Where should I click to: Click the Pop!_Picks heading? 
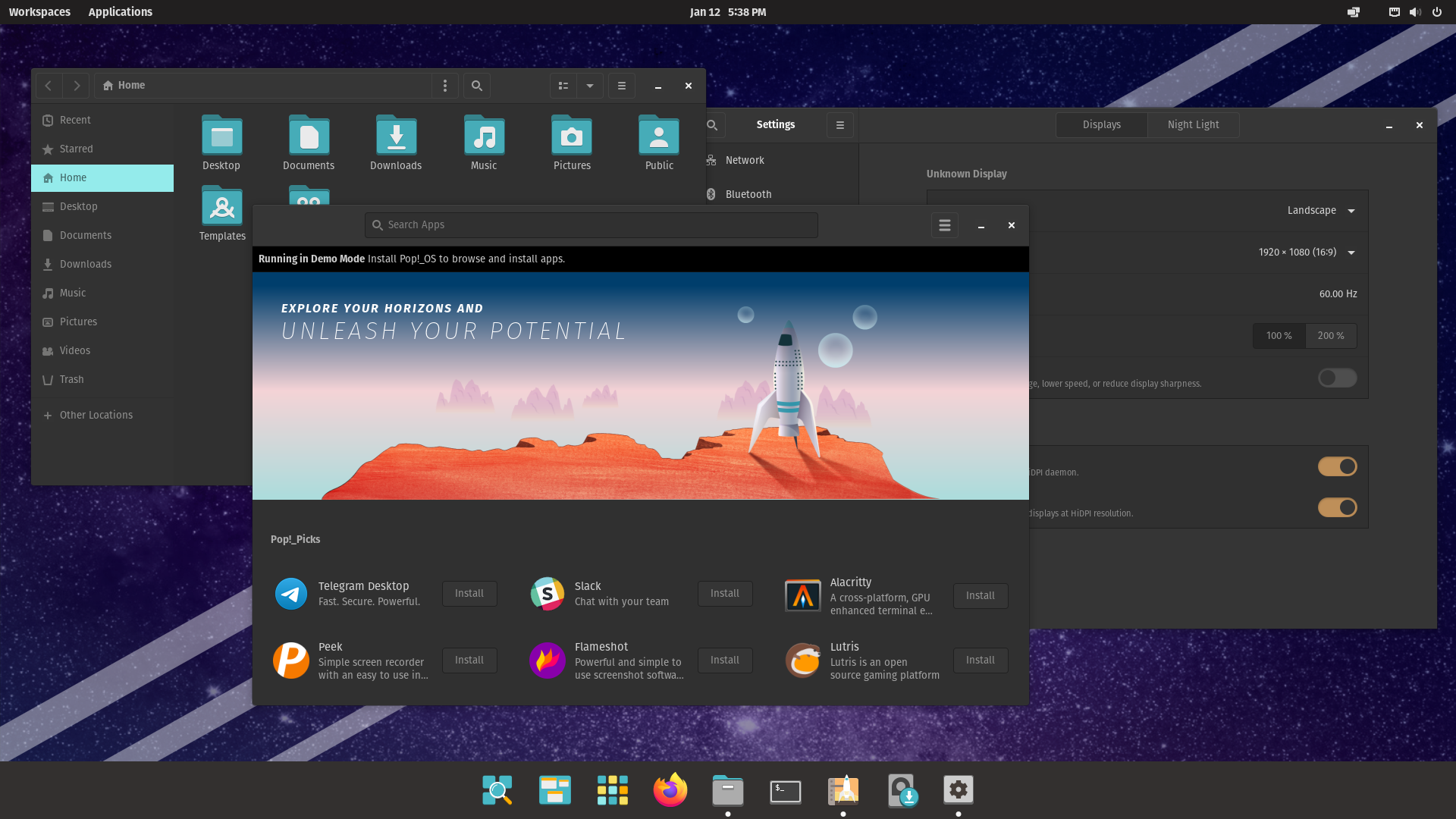(x=296, y=540)
